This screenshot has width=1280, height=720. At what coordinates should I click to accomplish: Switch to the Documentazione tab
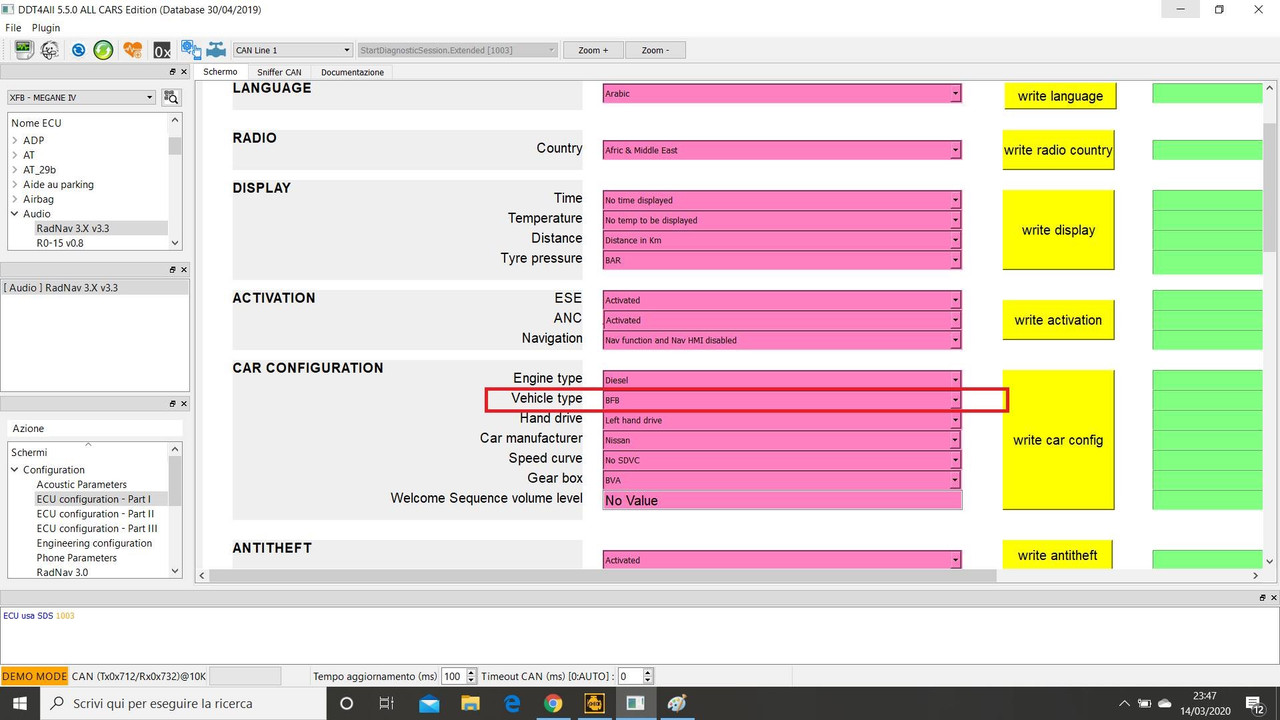pyautogui.click(x=352, y=72)
